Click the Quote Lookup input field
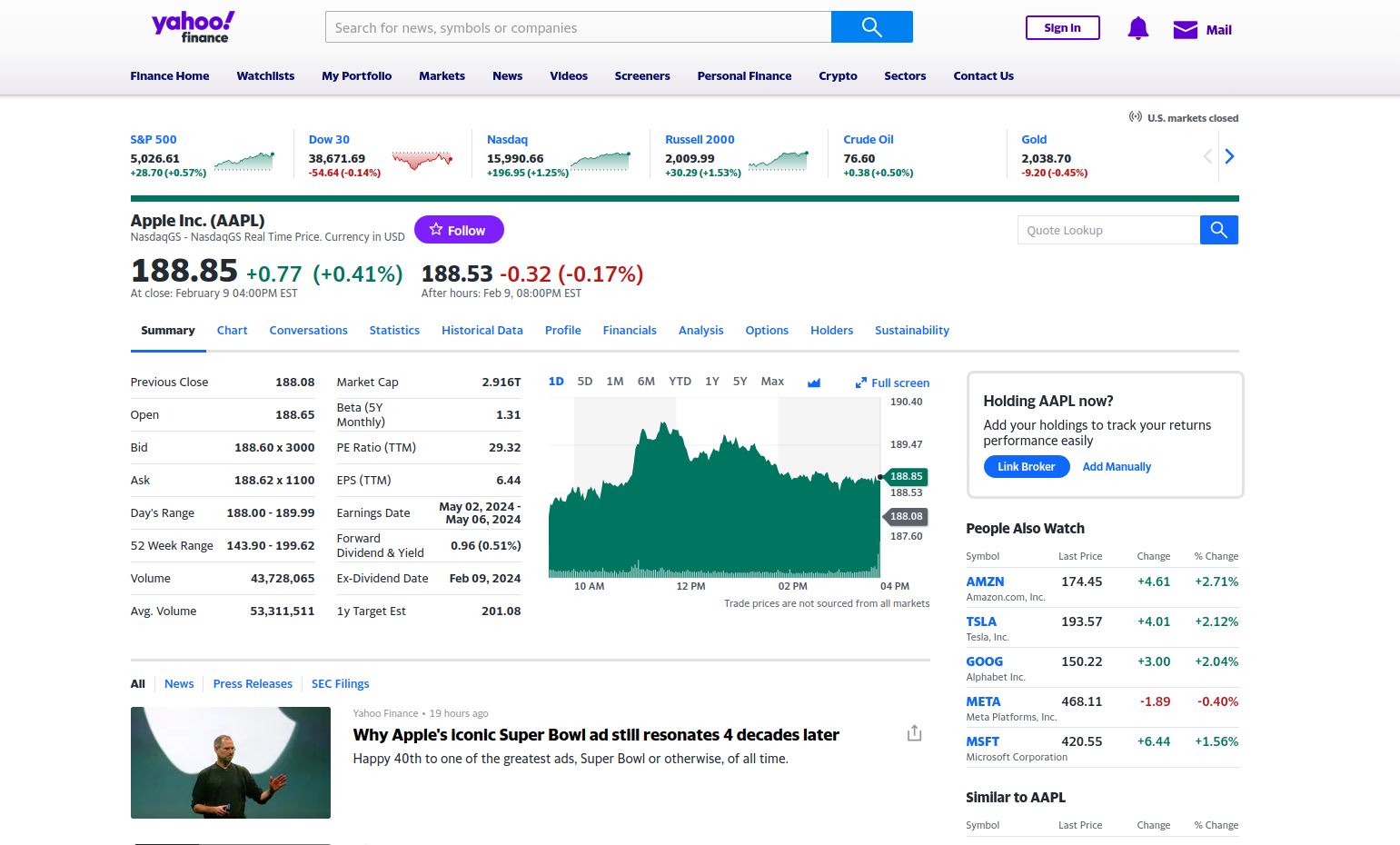The width and height of the screenshot is (1400, 845). pos(1108,230)
